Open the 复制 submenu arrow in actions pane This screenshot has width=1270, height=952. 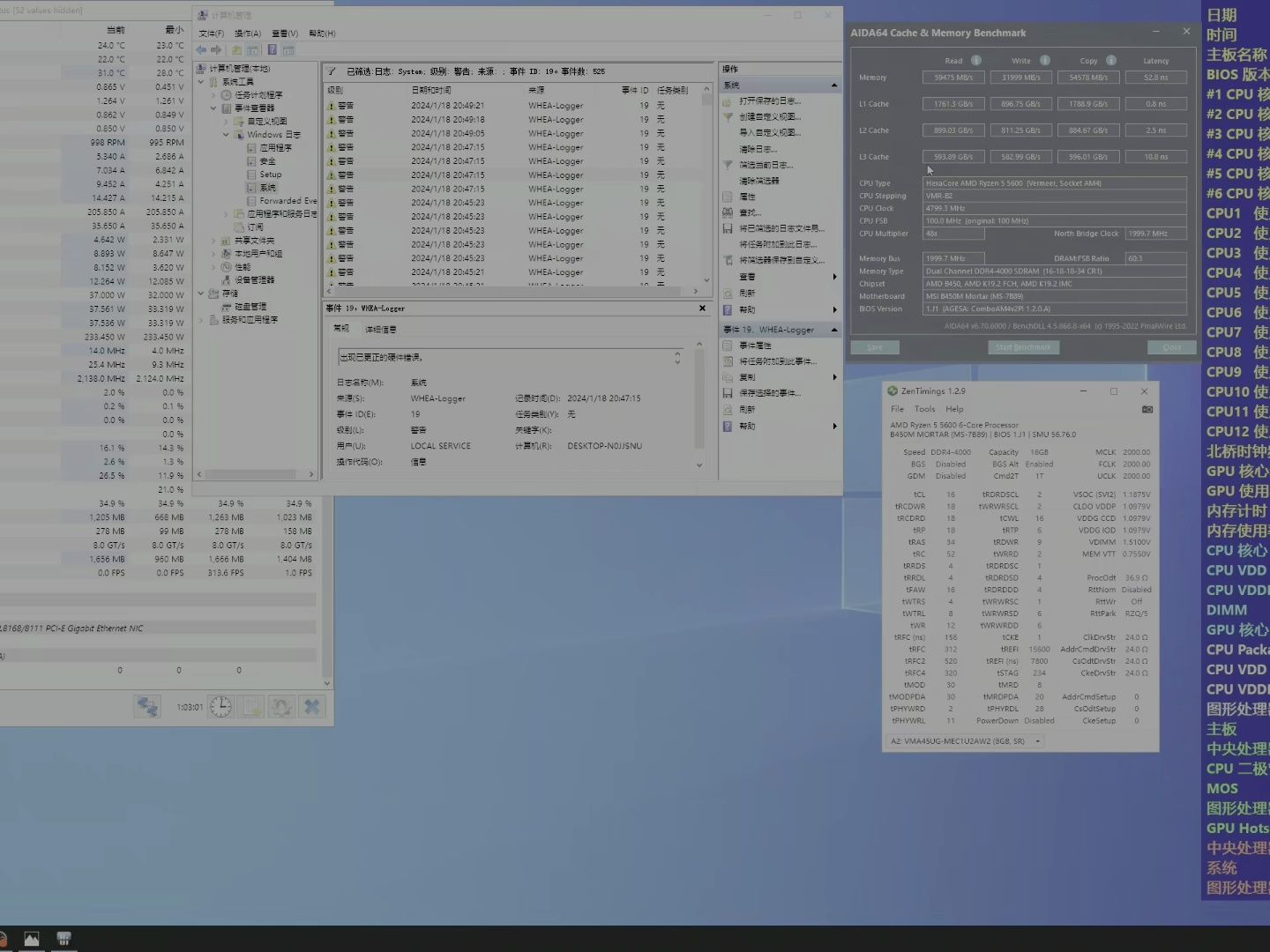(834, 377)
